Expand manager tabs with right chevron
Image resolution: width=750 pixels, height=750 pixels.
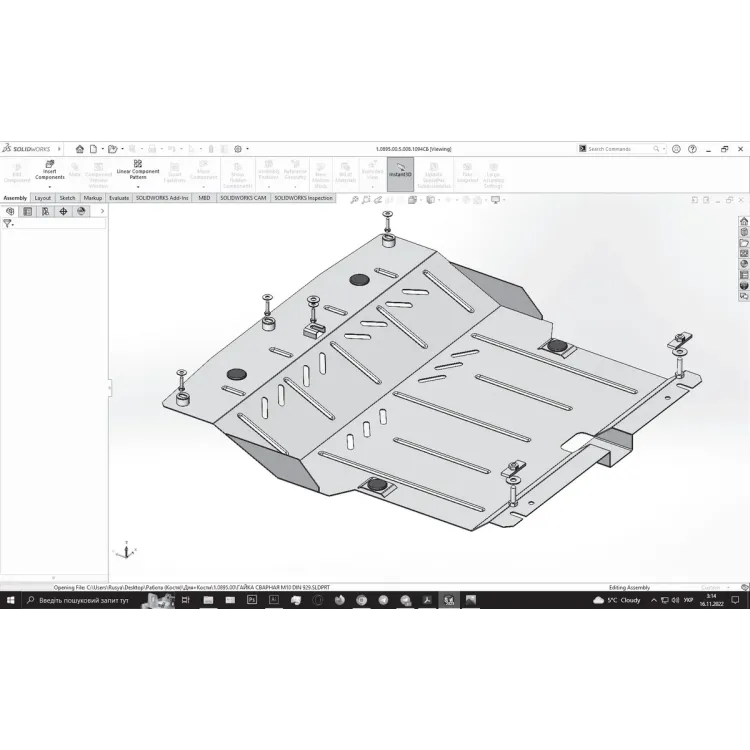click(x=102, y=211)
